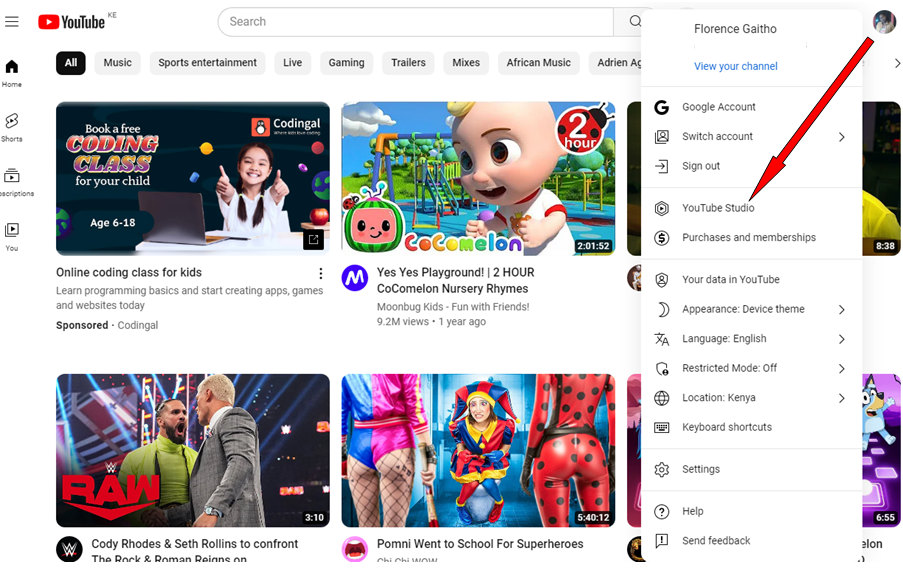The height and width of the screenshot is (571, 903).
Task: Open Moonbug Kids channel avatar
Action: tap(355, 278)
